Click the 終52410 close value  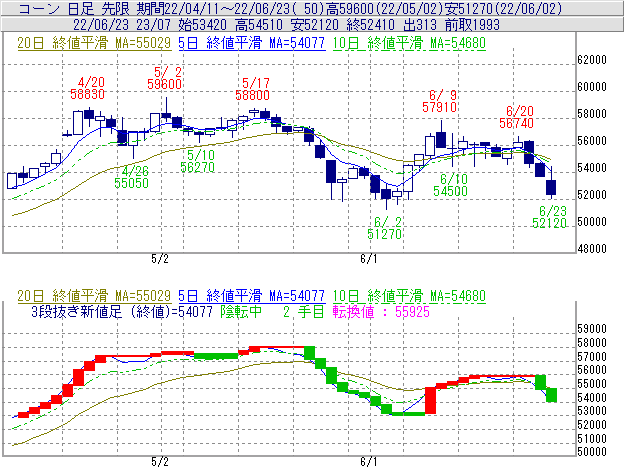coord(371,25)
